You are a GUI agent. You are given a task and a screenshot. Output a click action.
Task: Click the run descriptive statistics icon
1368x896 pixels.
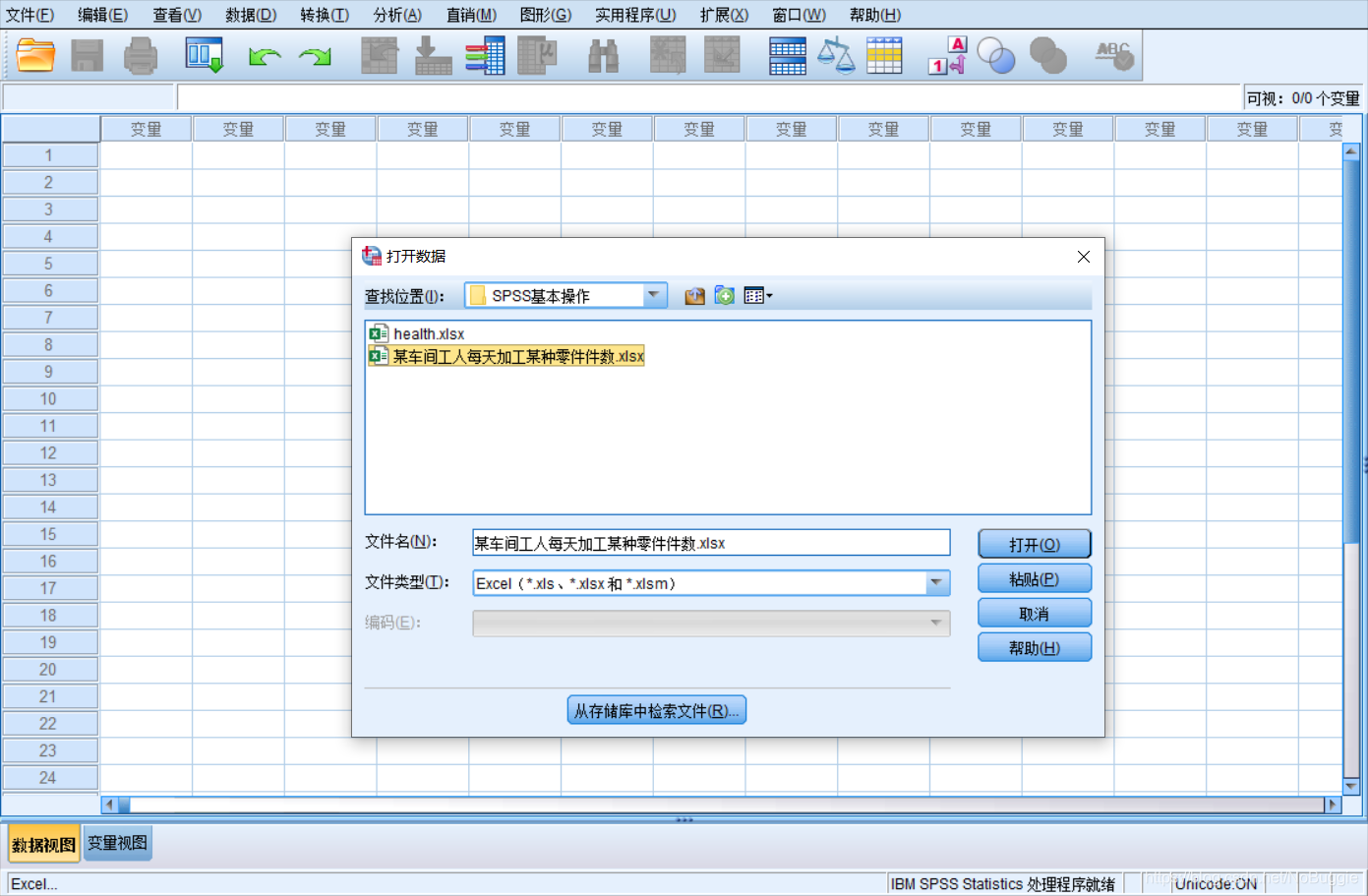537,56
